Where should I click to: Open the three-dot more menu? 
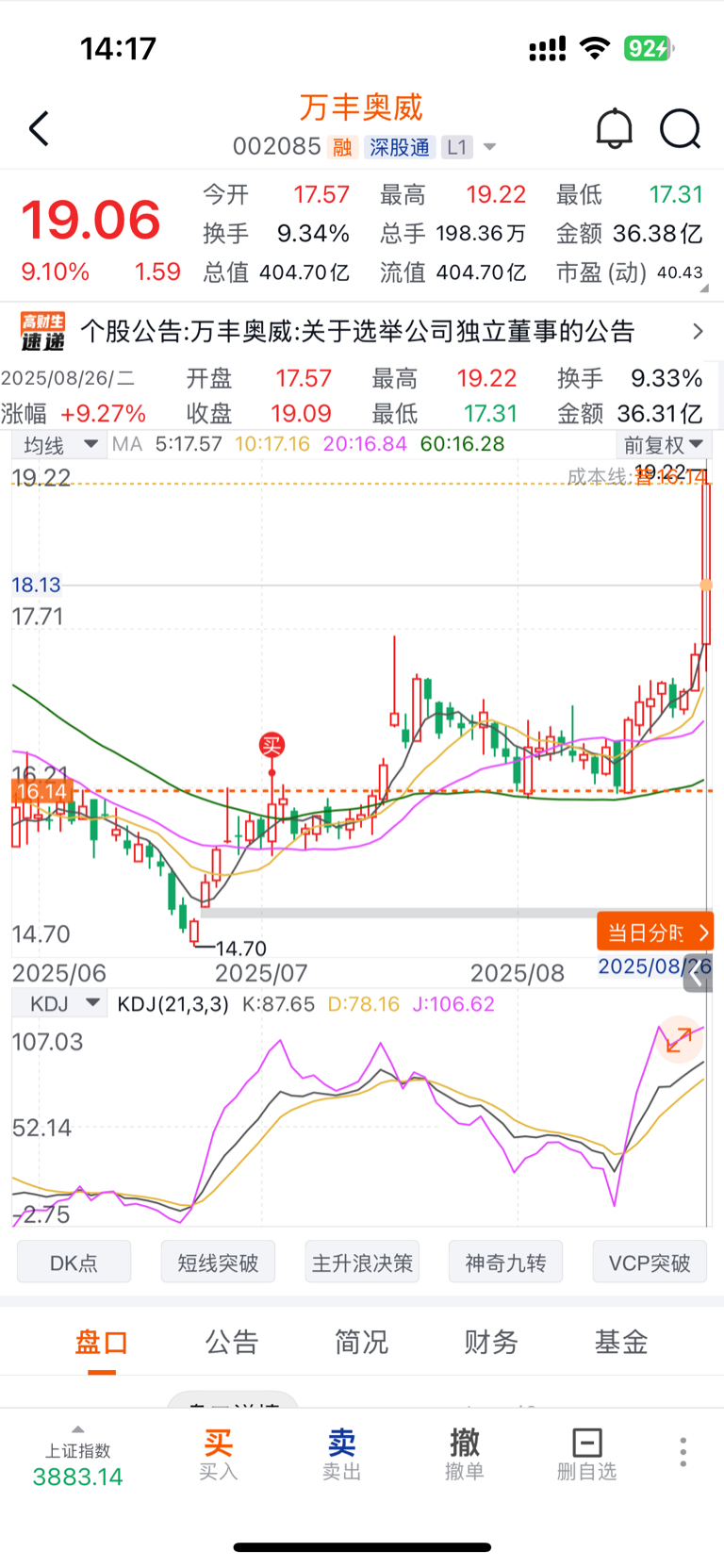click(683, 1452)
